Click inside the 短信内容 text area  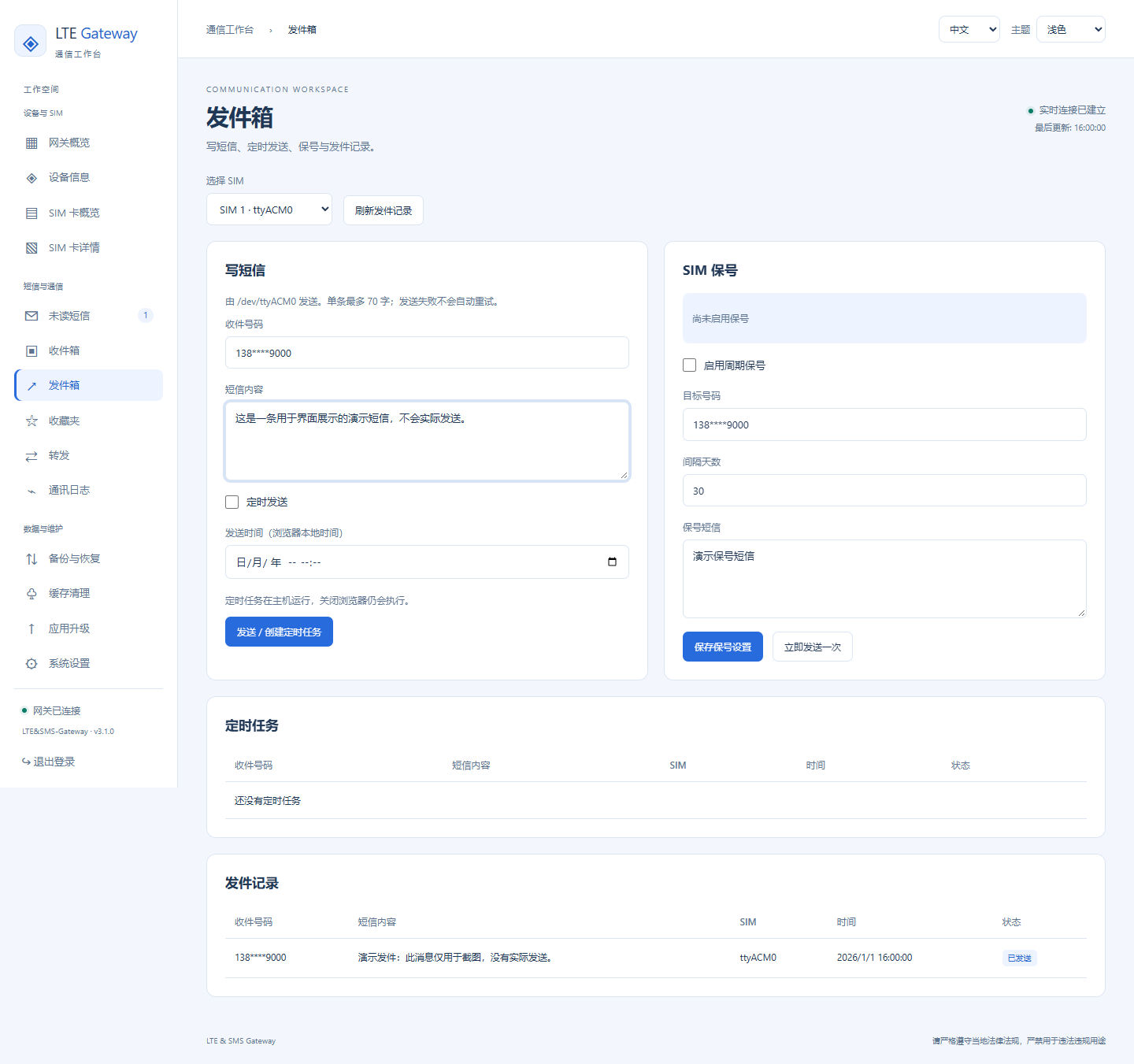(427, 441)
